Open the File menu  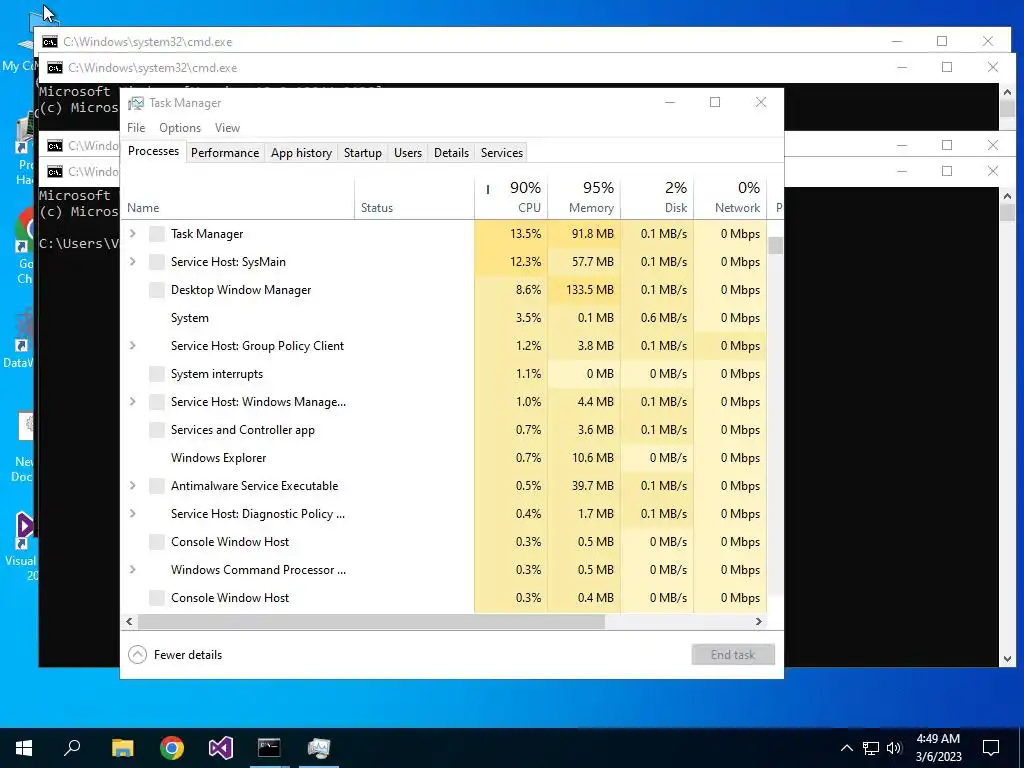pyautogui.click(x=136, y=128)
